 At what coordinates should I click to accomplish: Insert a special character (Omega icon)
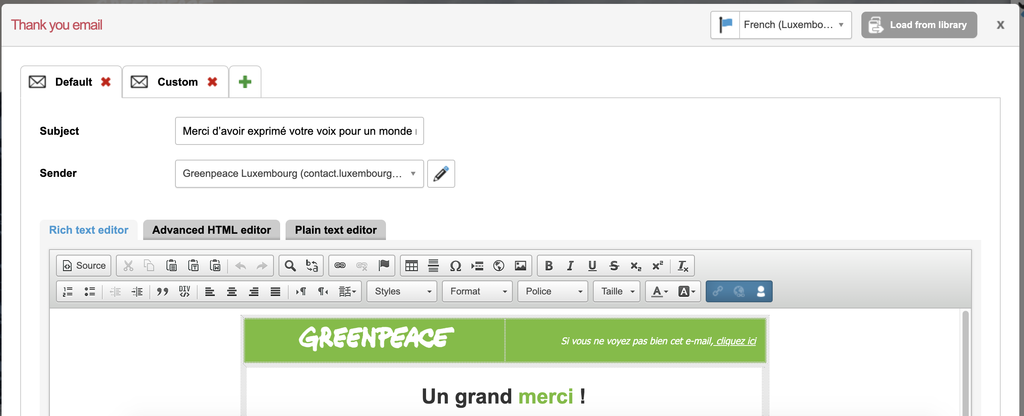point(456,266)
